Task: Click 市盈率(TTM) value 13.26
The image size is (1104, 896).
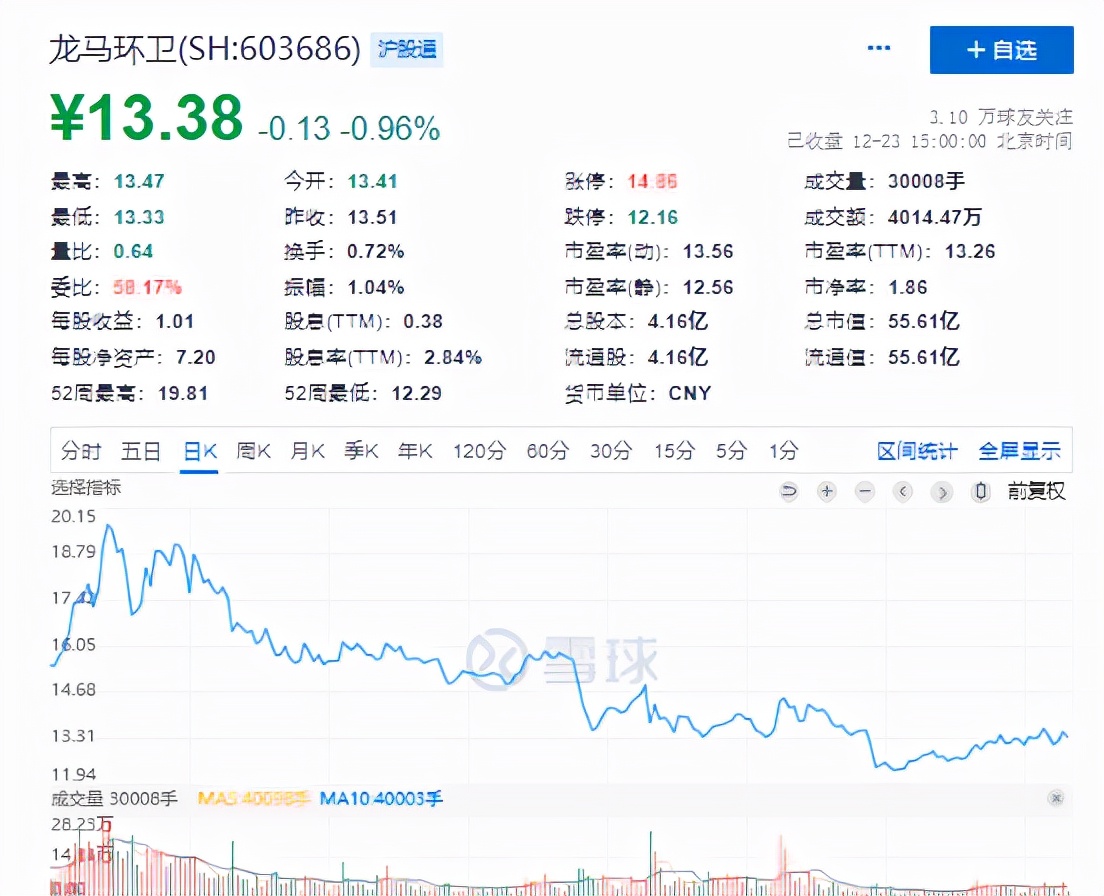Action: tap(970, 251)
